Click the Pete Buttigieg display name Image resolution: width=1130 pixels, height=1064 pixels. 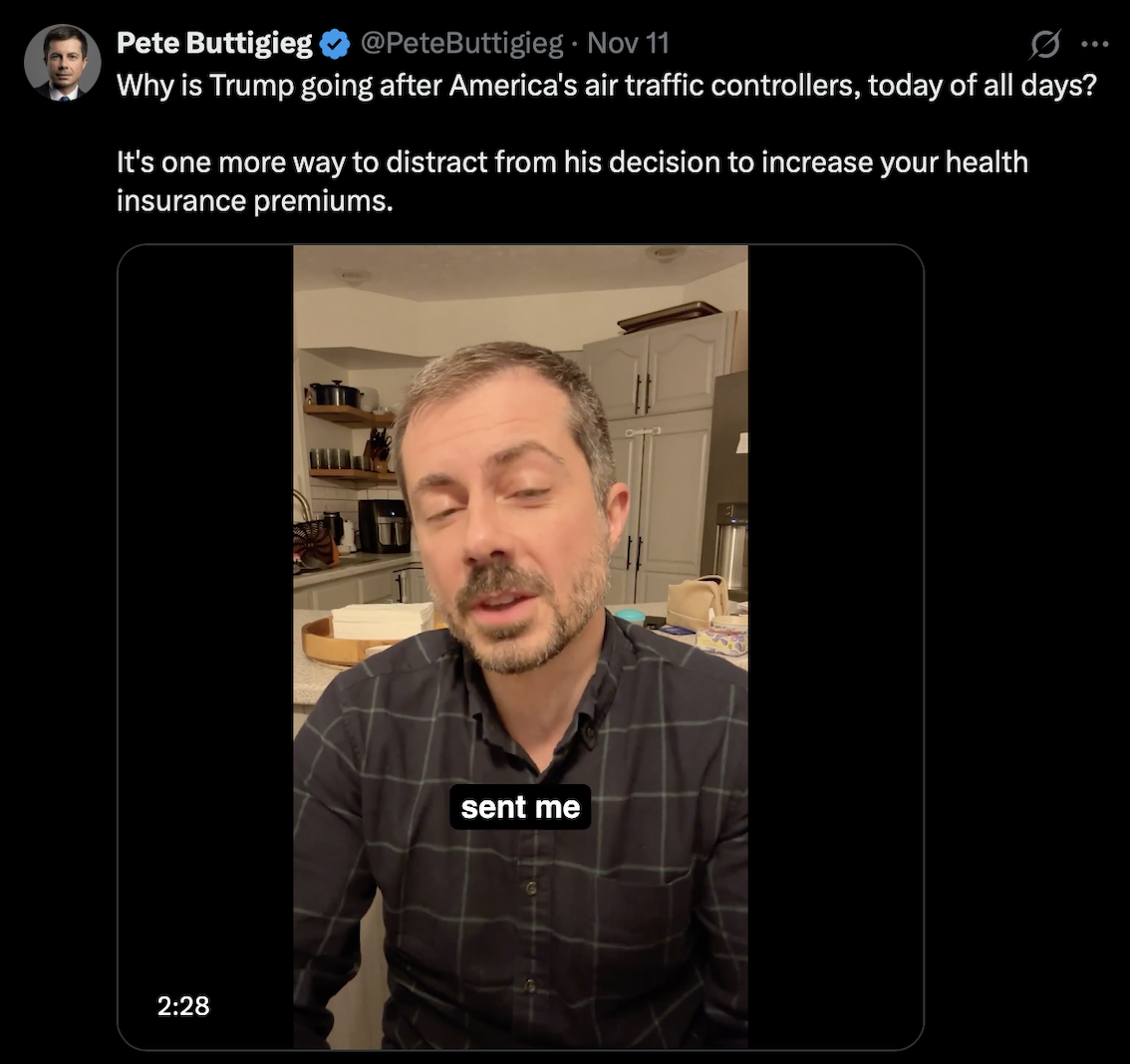(x=213, y=43)
